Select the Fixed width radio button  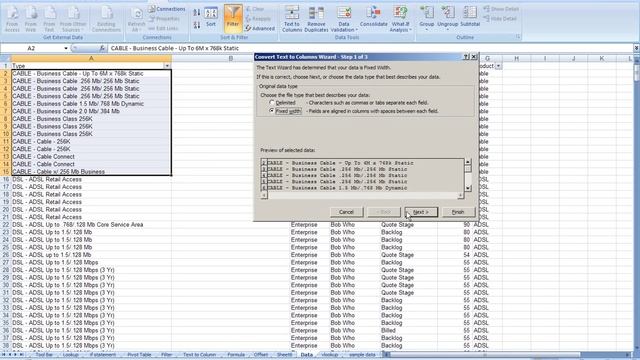(x=272, y=111)
